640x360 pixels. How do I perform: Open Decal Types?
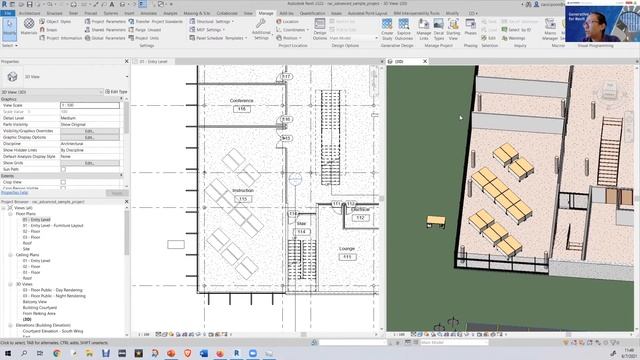point(439,29)
